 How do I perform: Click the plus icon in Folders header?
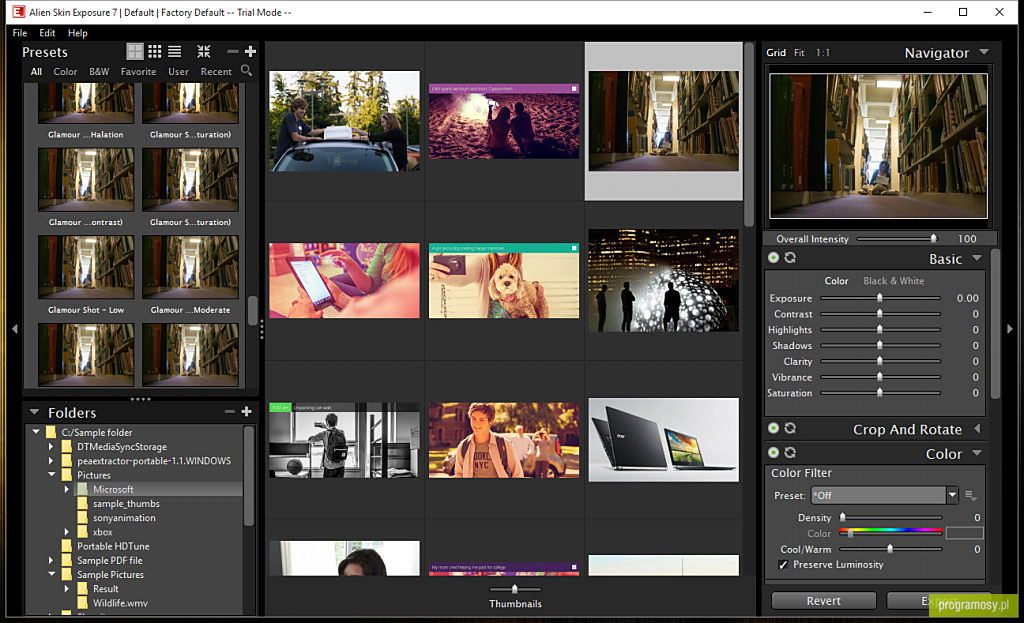click(x=246, y=411)
